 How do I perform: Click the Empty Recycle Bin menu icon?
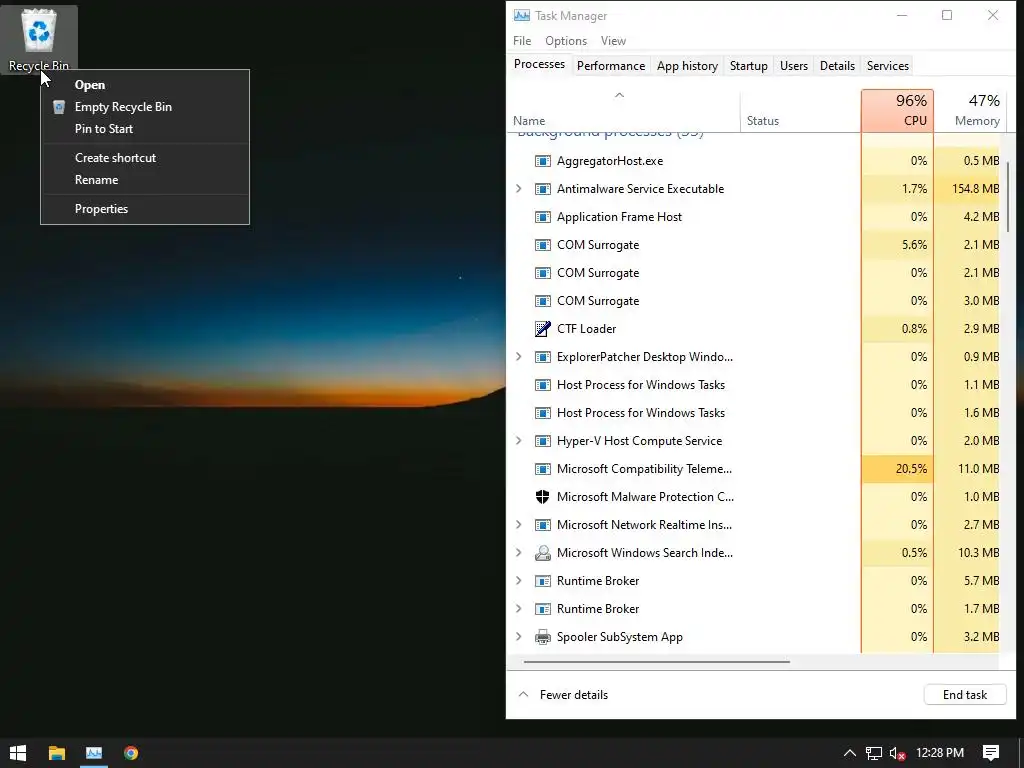59,107
